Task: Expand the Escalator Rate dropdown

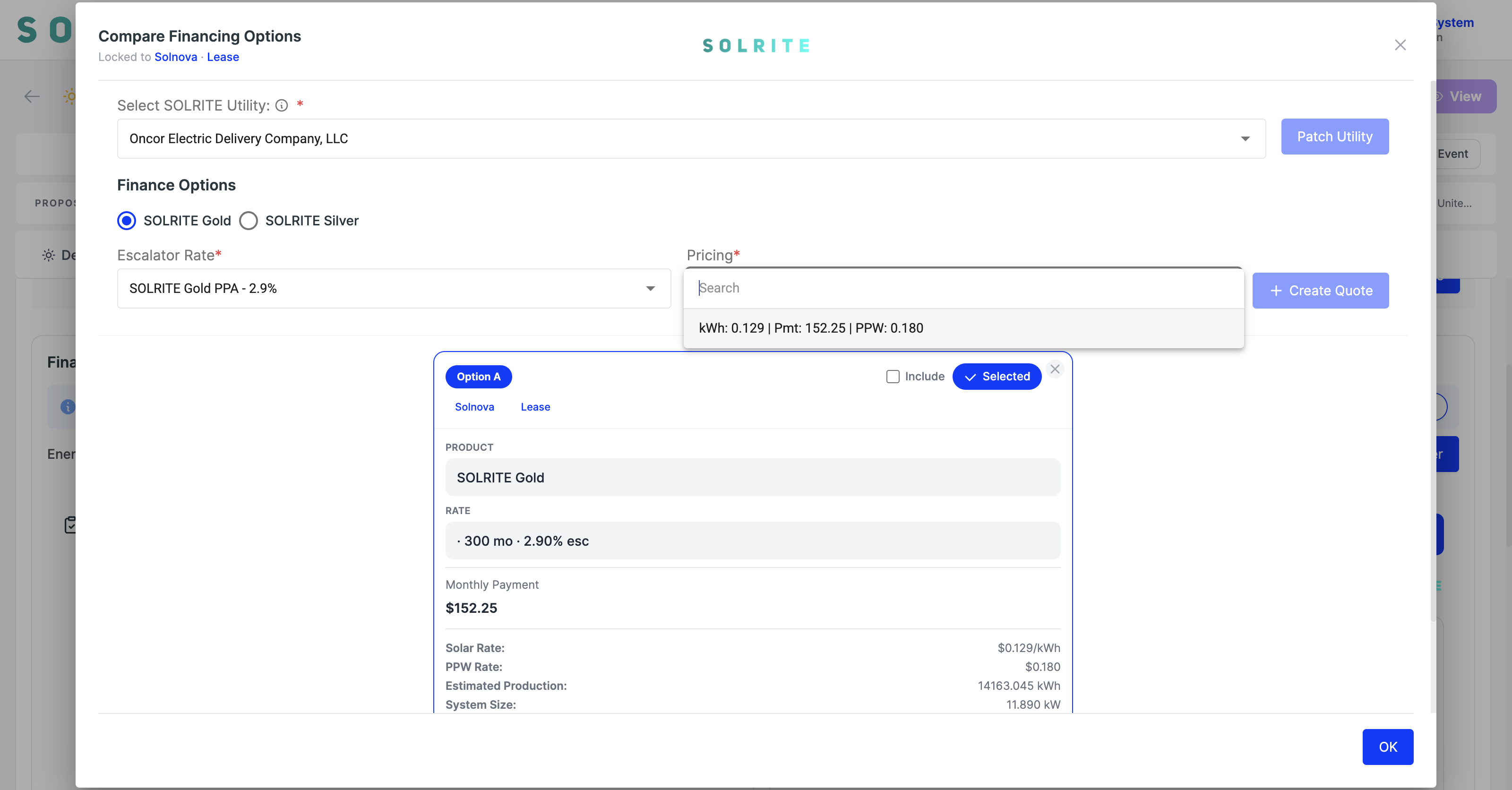Action: coord(394,288)
